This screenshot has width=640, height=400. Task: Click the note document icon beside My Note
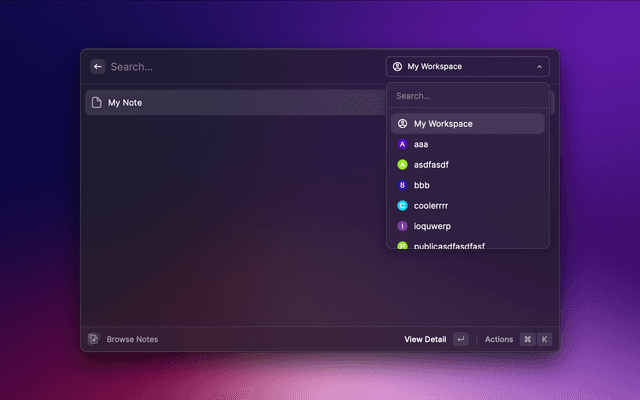pos(96,103)
